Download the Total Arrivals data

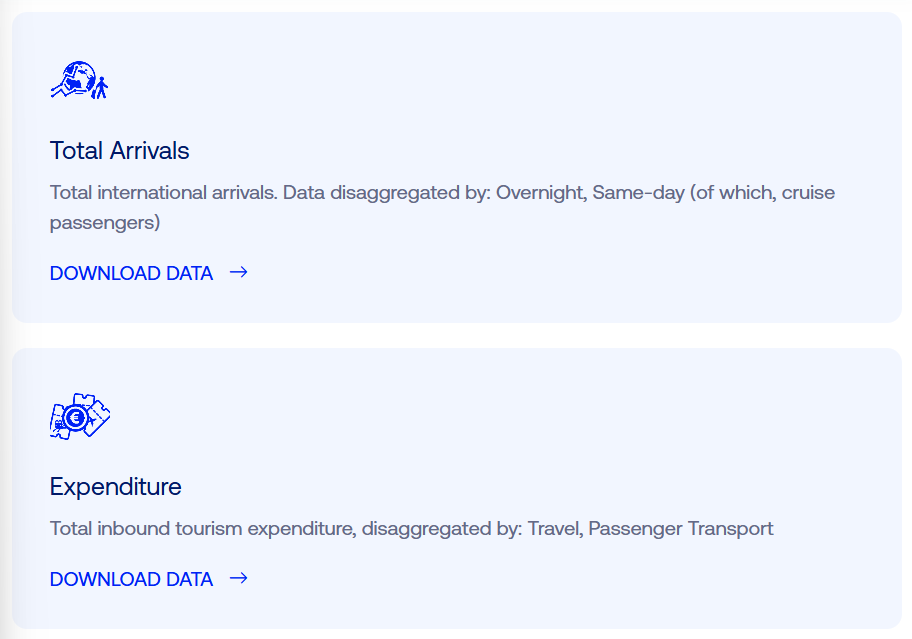[x=131, y=273]
